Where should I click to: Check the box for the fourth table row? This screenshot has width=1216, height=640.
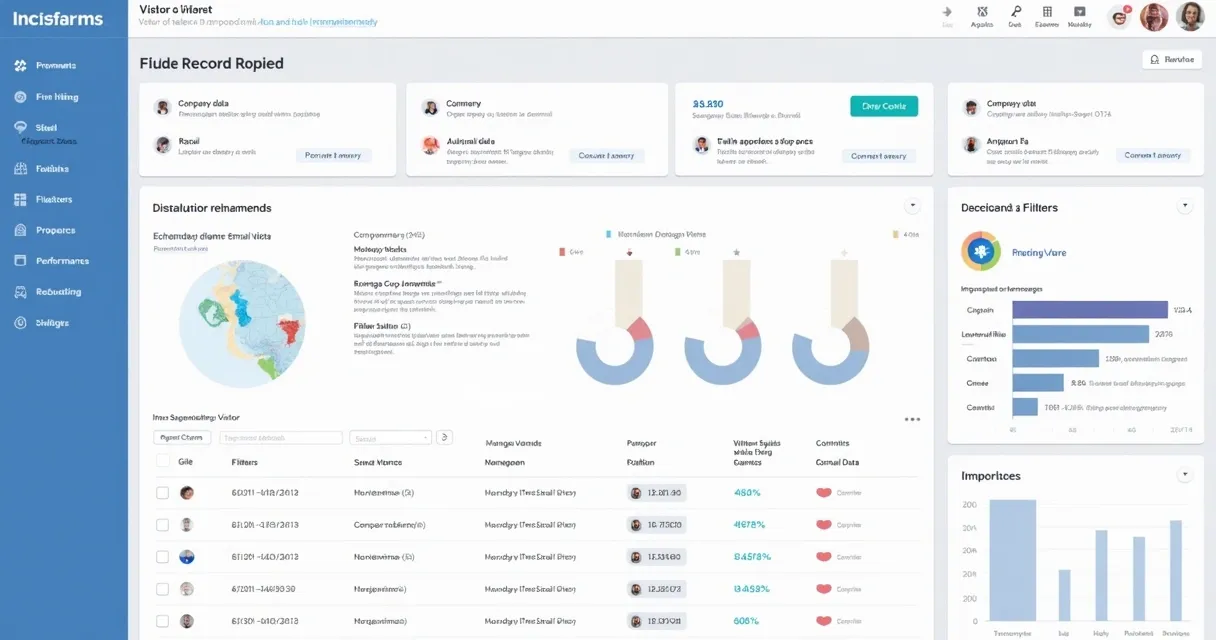pyautogui.click(x=162, y=589)
